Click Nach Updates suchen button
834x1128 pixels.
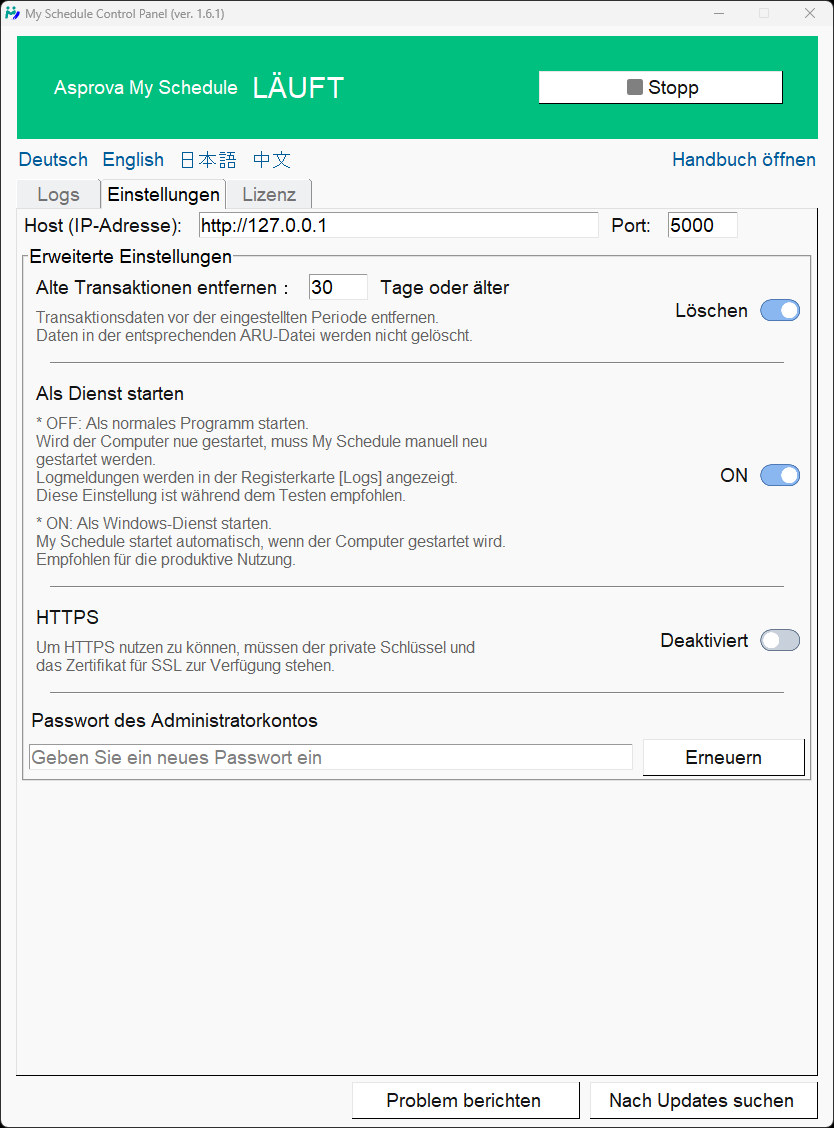tap(702, 1101)
